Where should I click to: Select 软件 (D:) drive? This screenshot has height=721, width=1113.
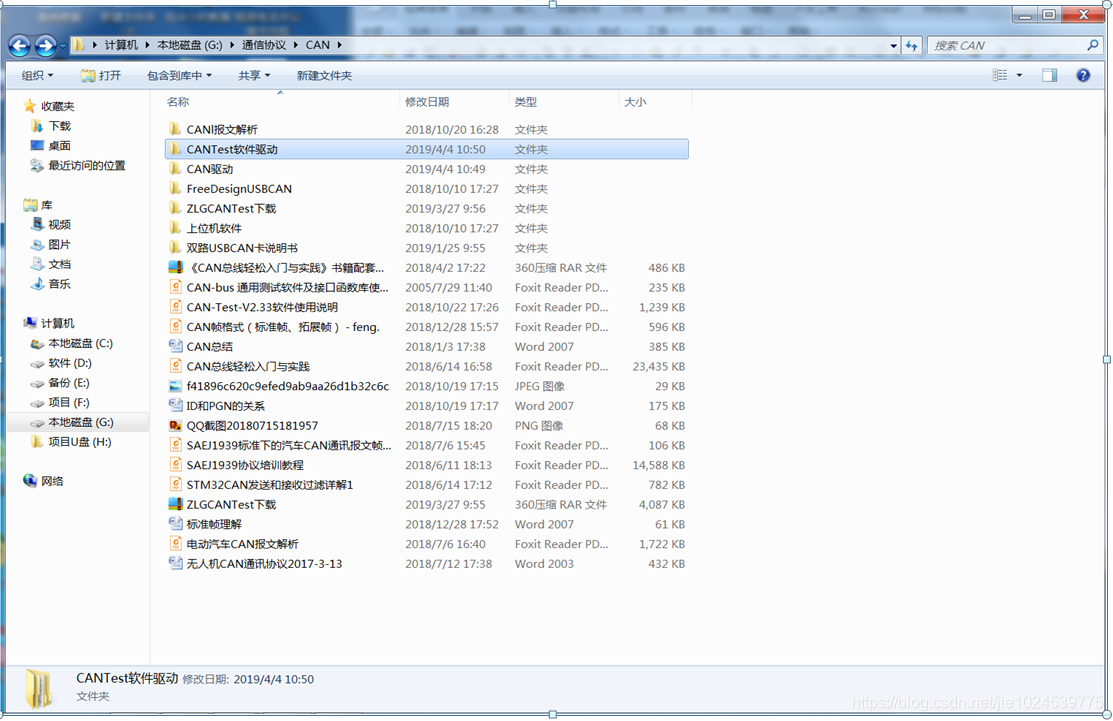[x=70, y=363]
